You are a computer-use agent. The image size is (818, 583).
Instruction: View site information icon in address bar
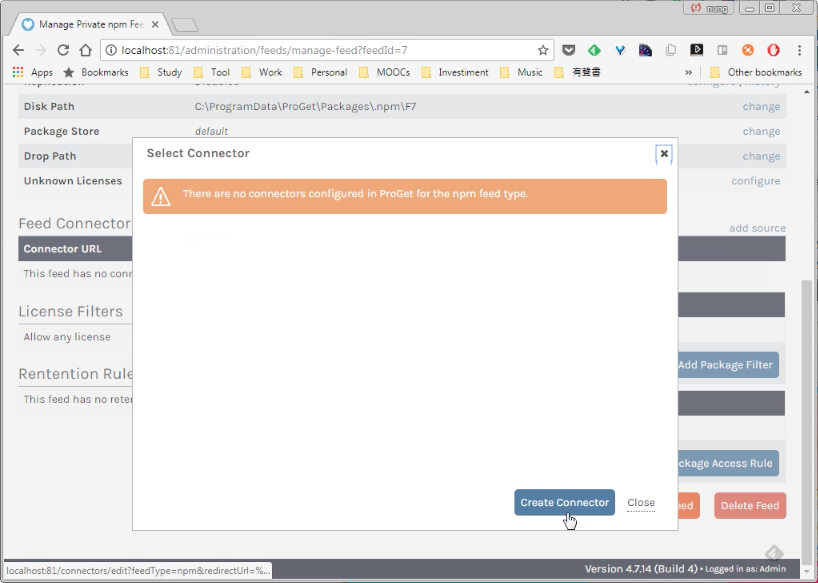pyautogui.click(x=111, y=50)
